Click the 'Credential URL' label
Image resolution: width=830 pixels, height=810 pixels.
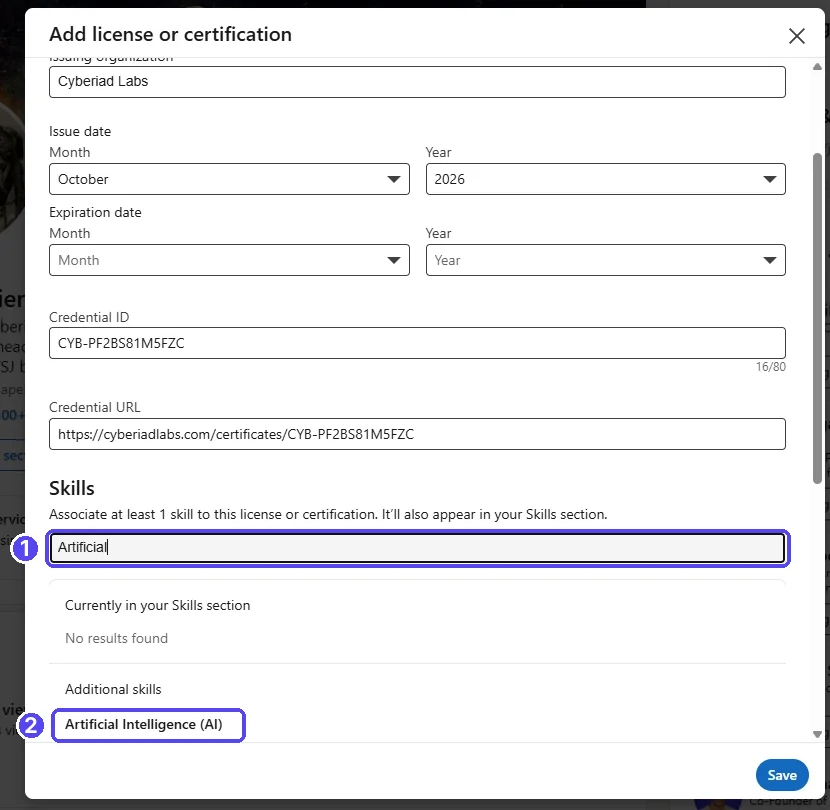pos(95,407)
